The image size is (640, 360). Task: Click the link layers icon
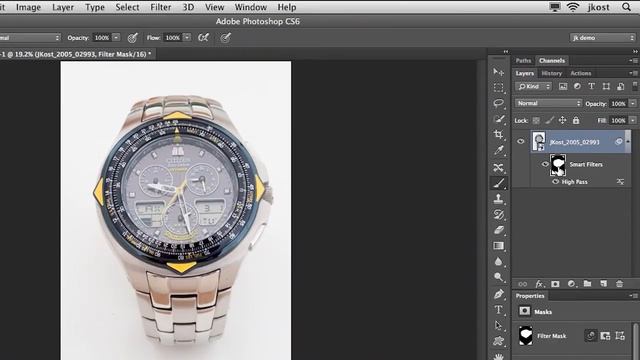(x=522, y=284)
